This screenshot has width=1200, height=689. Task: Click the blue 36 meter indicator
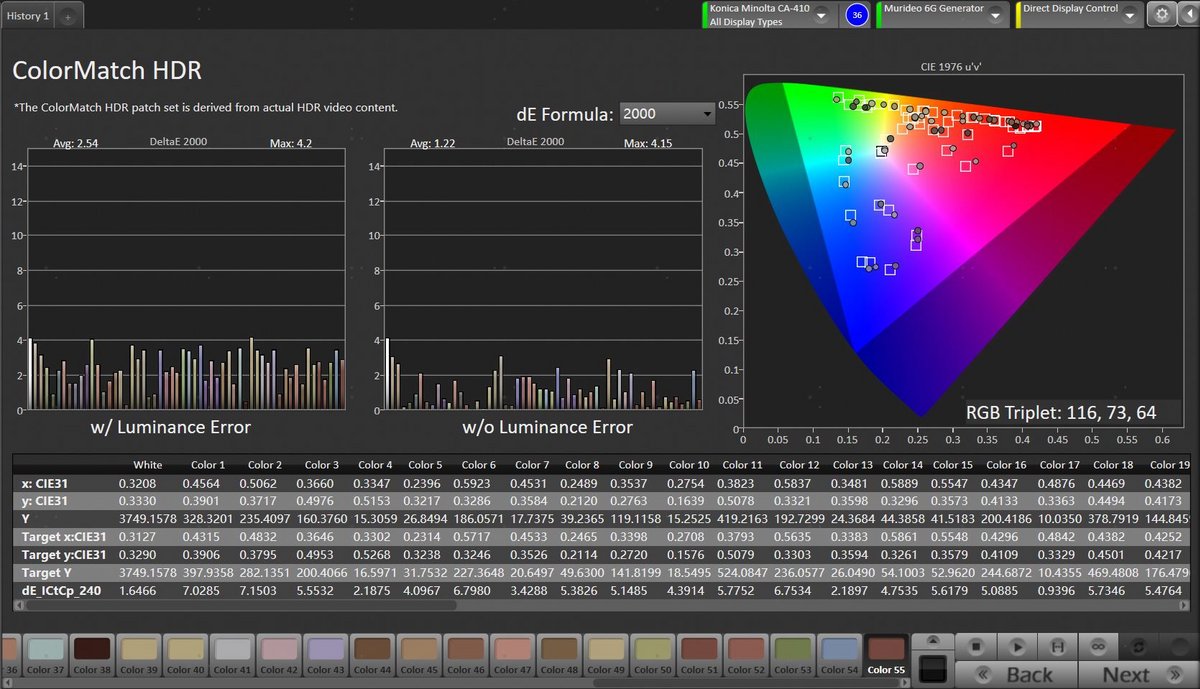click(856, 15)
